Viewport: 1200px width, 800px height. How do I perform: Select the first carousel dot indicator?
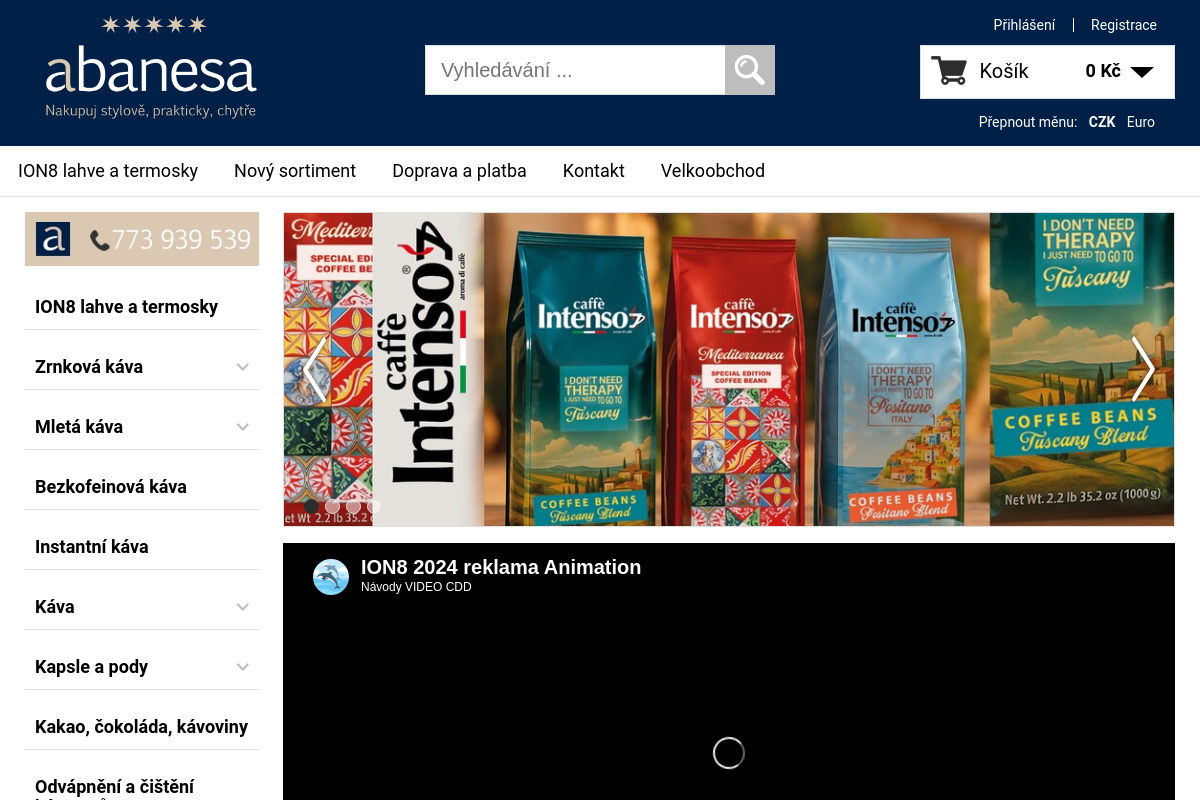312,507
